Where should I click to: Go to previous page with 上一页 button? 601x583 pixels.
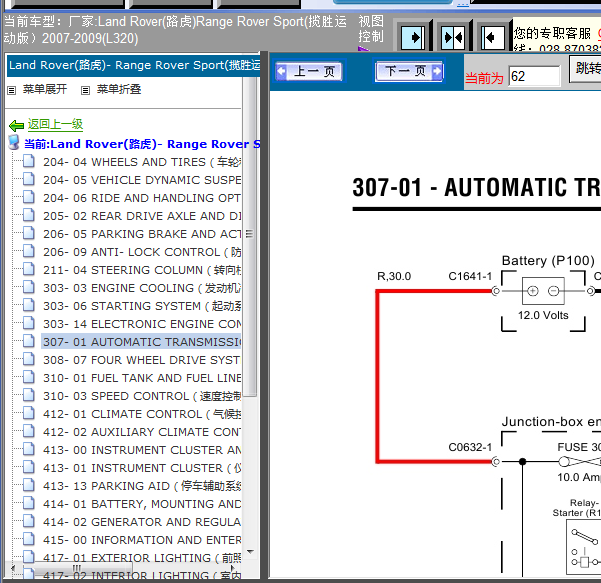coord(310,71)
